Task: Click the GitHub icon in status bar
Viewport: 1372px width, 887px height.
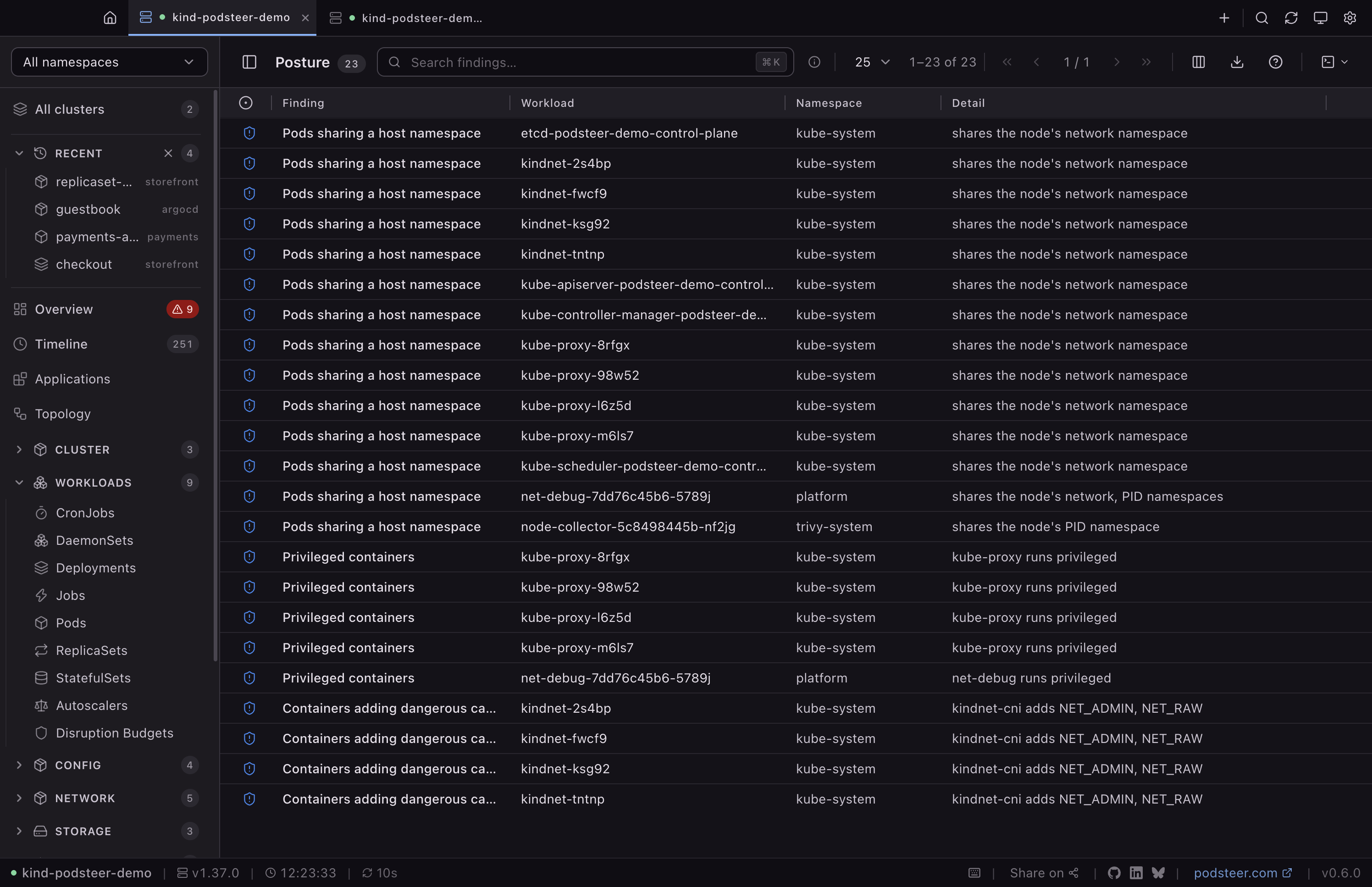Action: pyautogui.click(x=1114, y=873)
